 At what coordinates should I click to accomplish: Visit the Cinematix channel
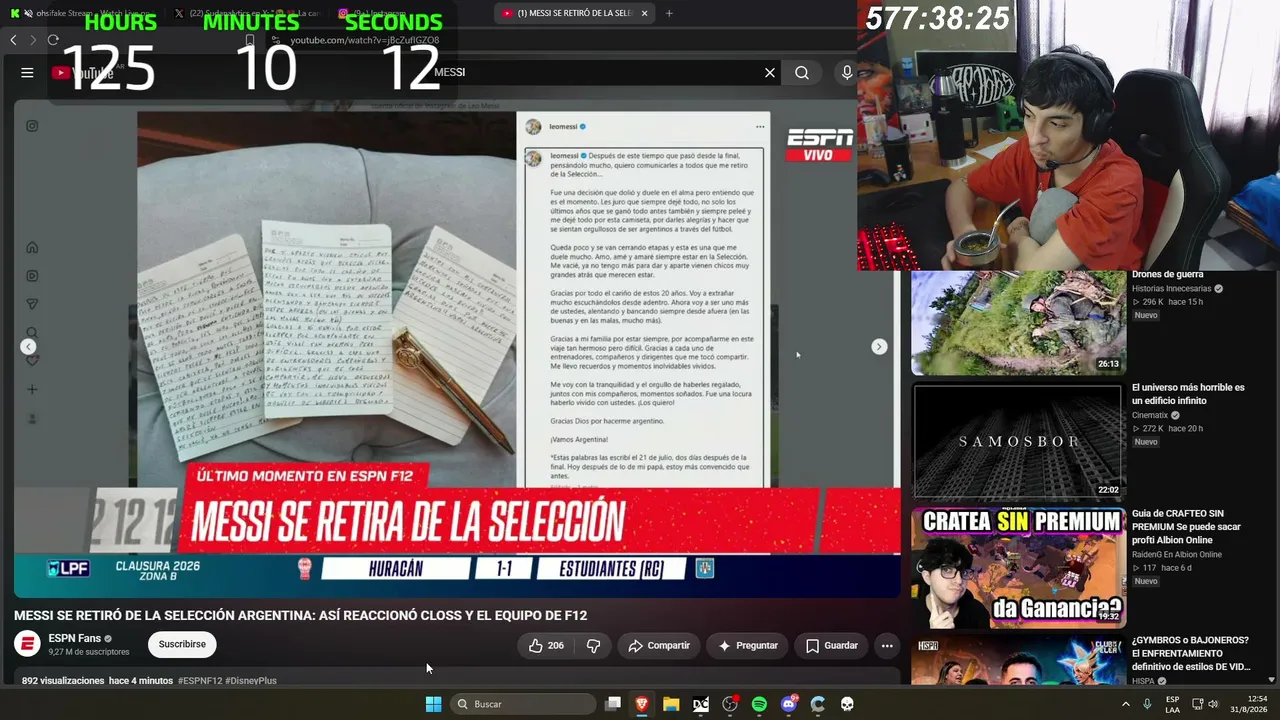[x=1150, y=415]
